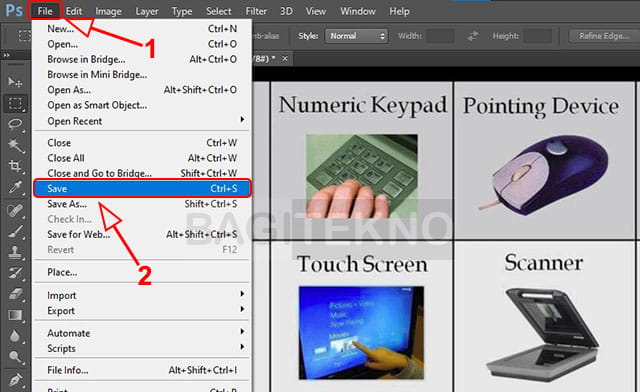The width and height of the screenshot is (640, 392).
Task: Select the Eyedropper tool
Action: point(15,187)
